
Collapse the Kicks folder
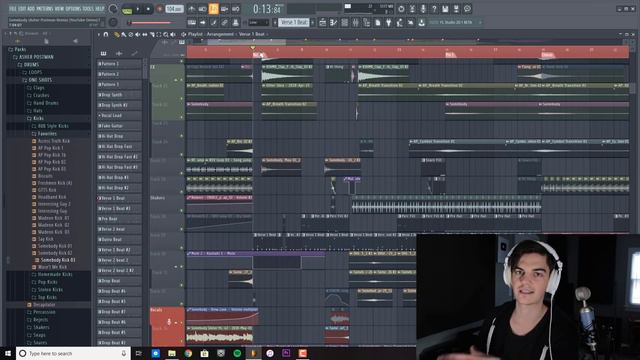point(36,118)
